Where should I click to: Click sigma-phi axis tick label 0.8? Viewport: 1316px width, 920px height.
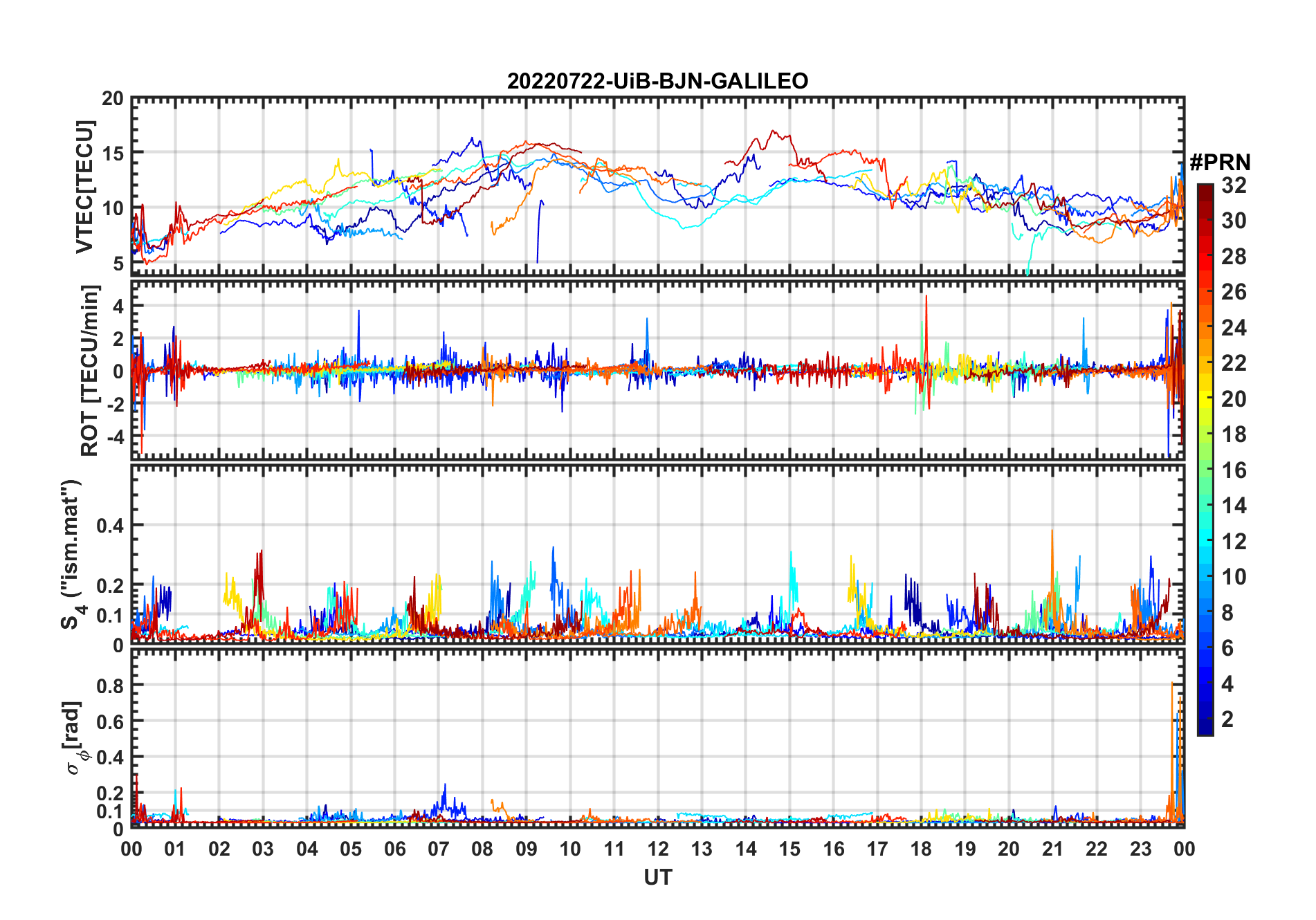coord(111,686)
